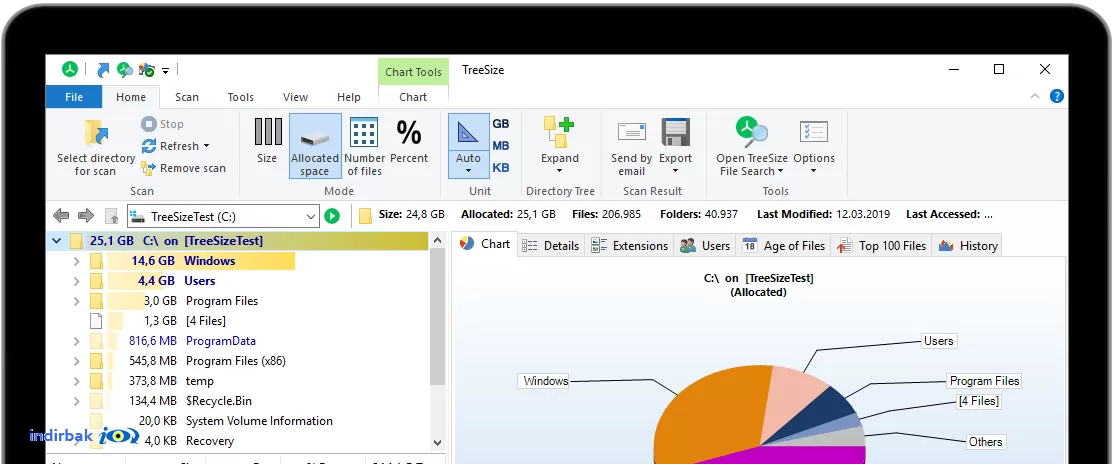1114x464 pixels.
Task: Switch to Percent display mode
Action: 409,141
